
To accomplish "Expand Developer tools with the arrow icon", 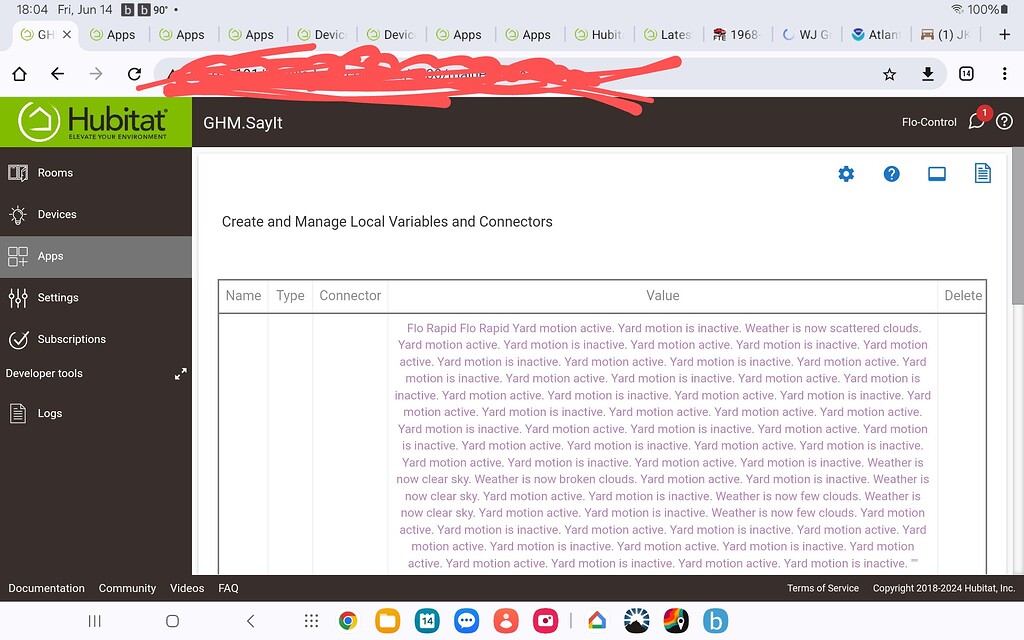I will click(x=181, y=373).
